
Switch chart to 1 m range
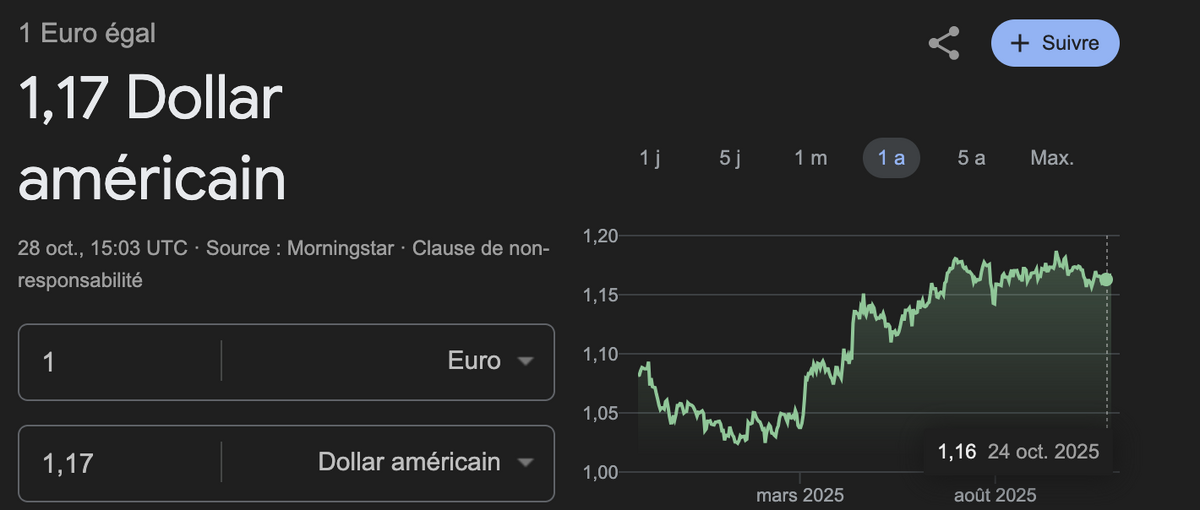click(811, 158)
